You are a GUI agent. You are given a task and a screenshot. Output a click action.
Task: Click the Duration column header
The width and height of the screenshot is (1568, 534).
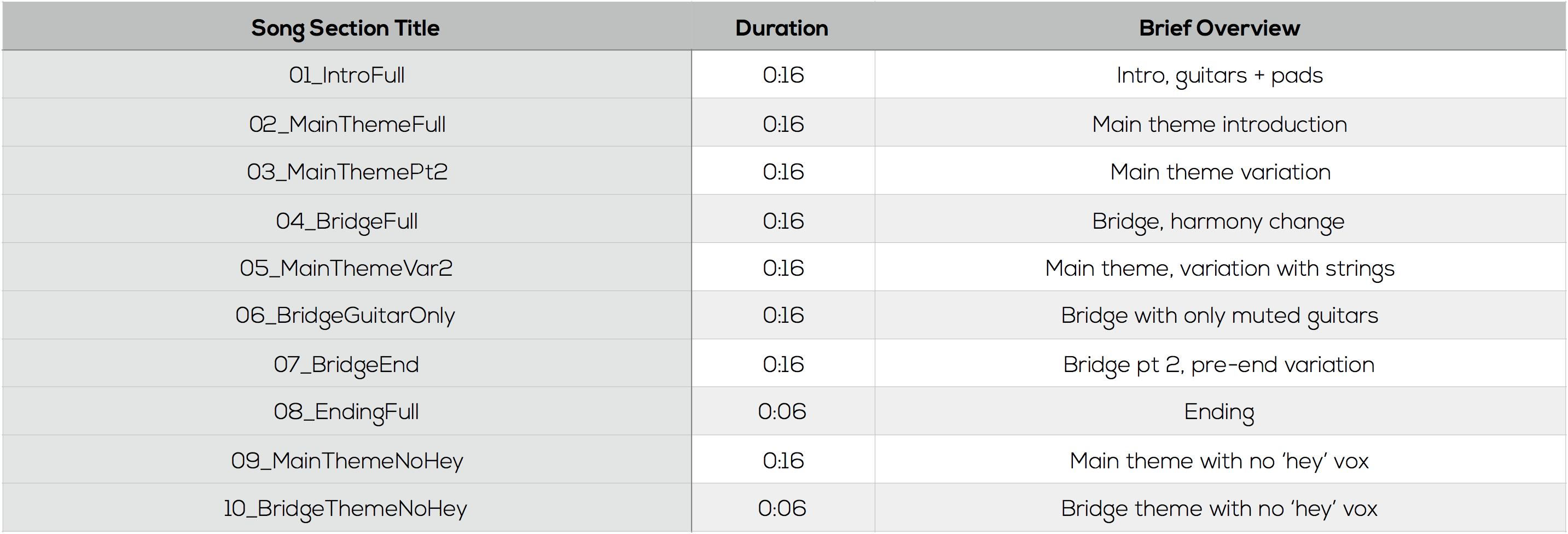[783, 27]
